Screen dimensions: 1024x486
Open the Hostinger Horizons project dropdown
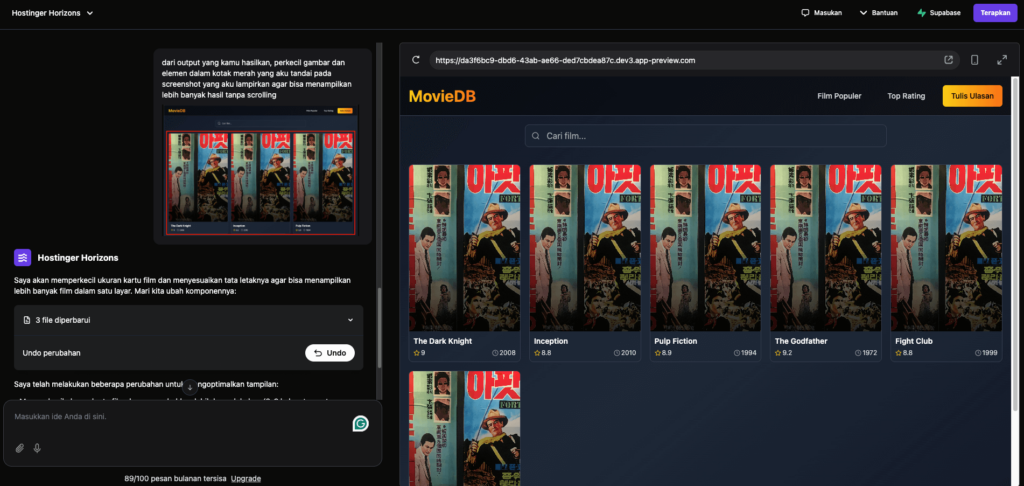click(52, 12)
